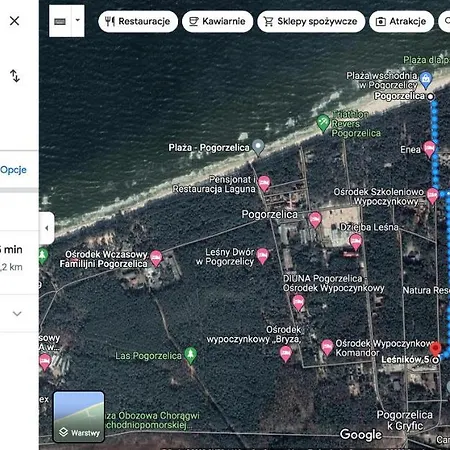This screenshot has height=450, width=450.
Task: Click Leśny Dwór w Pogorzelicy pin
Action: pos(262,256)
